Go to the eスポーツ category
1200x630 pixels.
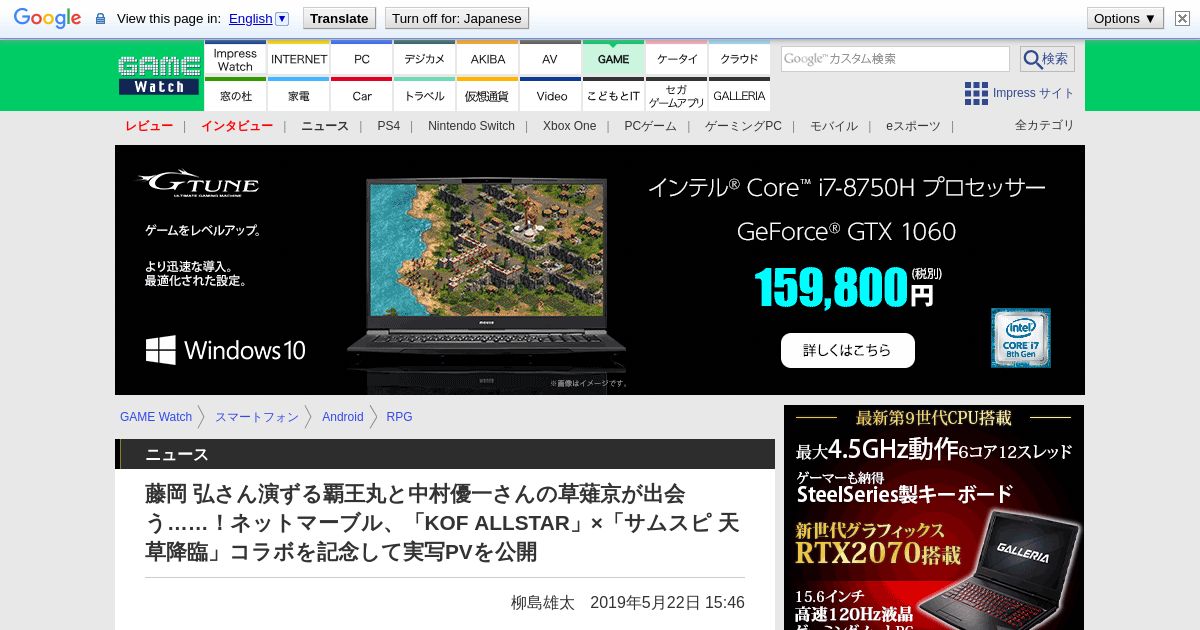[913, 126]
